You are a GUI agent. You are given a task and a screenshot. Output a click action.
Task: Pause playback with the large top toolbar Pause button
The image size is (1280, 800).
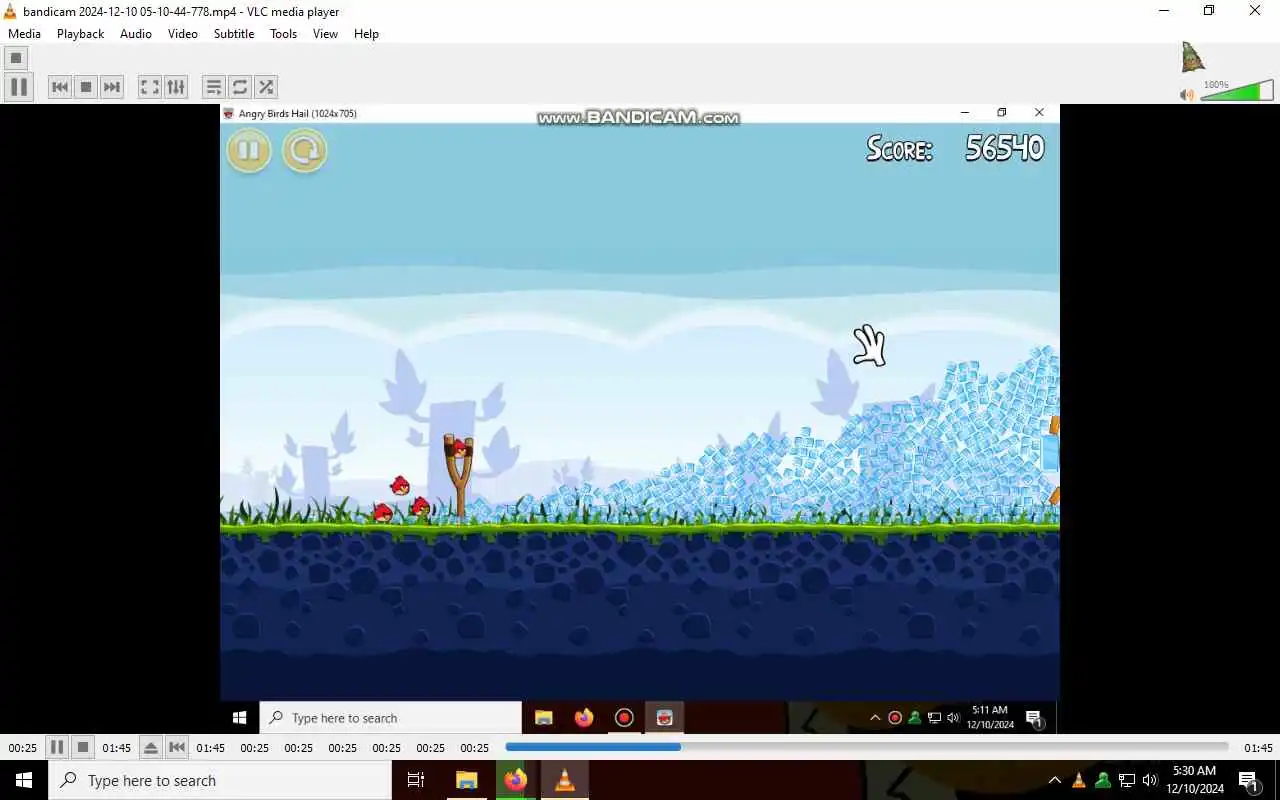(x=18, y=87)
